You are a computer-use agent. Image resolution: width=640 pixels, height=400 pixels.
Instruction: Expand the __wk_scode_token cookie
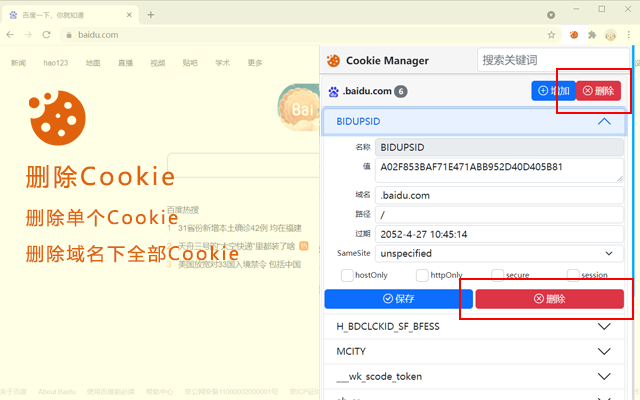[x=473, y=376]
